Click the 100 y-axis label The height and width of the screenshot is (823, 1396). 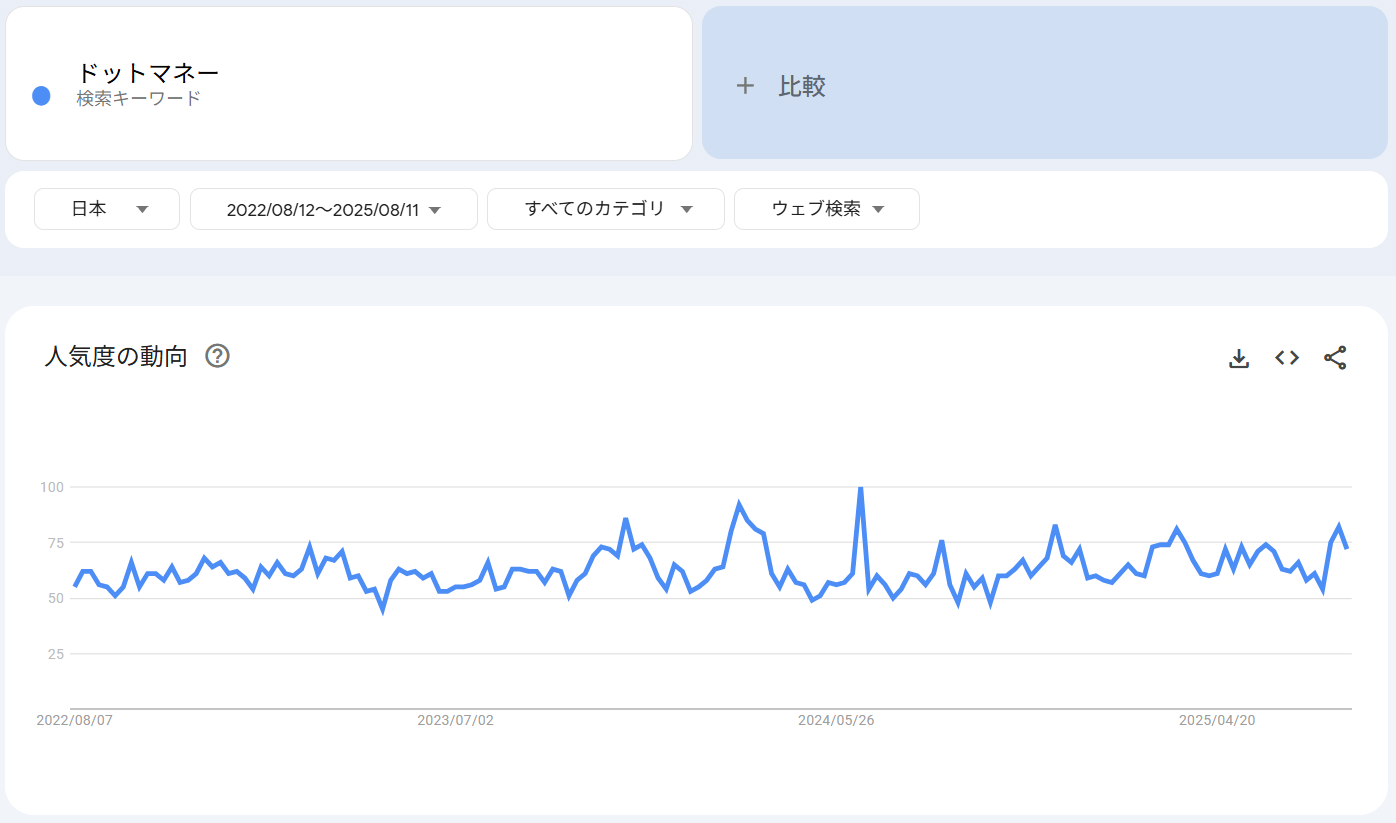[51, 487]
